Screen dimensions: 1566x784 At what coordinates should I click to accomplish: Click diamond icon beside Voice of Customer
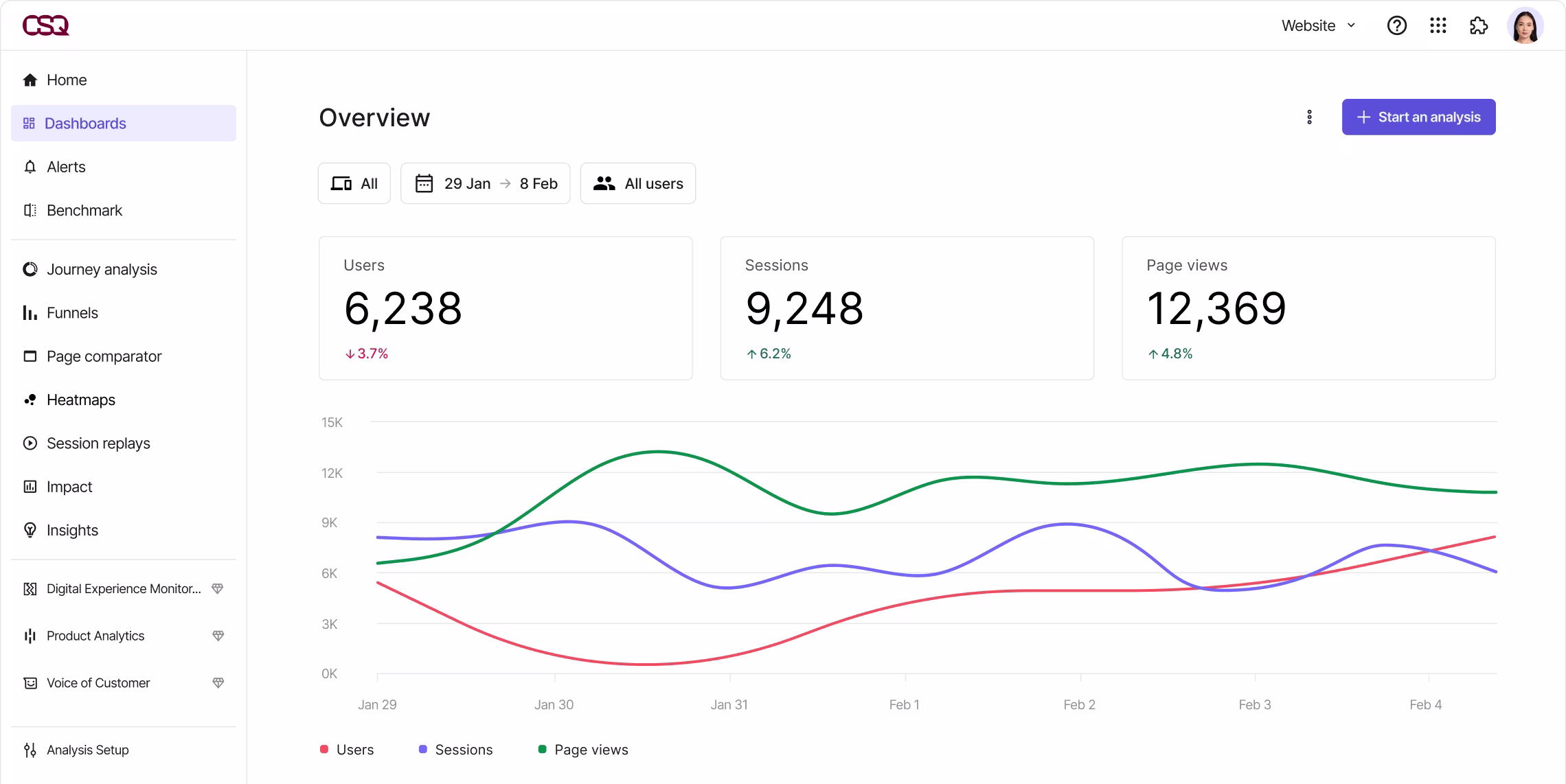218,683
